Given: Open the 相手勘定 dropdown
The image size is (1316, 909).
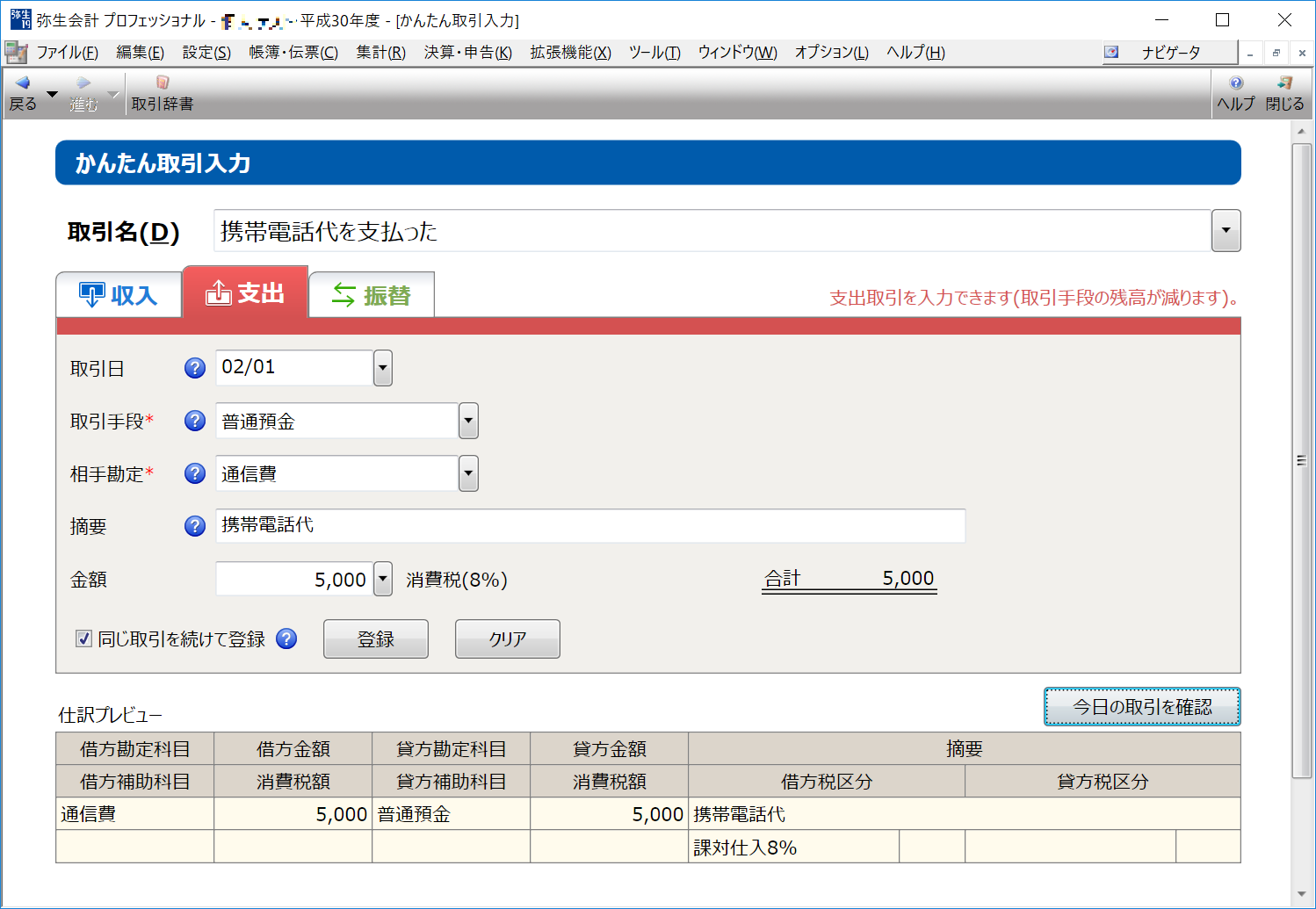Looking at the screenshot, I should click(468, 473).
